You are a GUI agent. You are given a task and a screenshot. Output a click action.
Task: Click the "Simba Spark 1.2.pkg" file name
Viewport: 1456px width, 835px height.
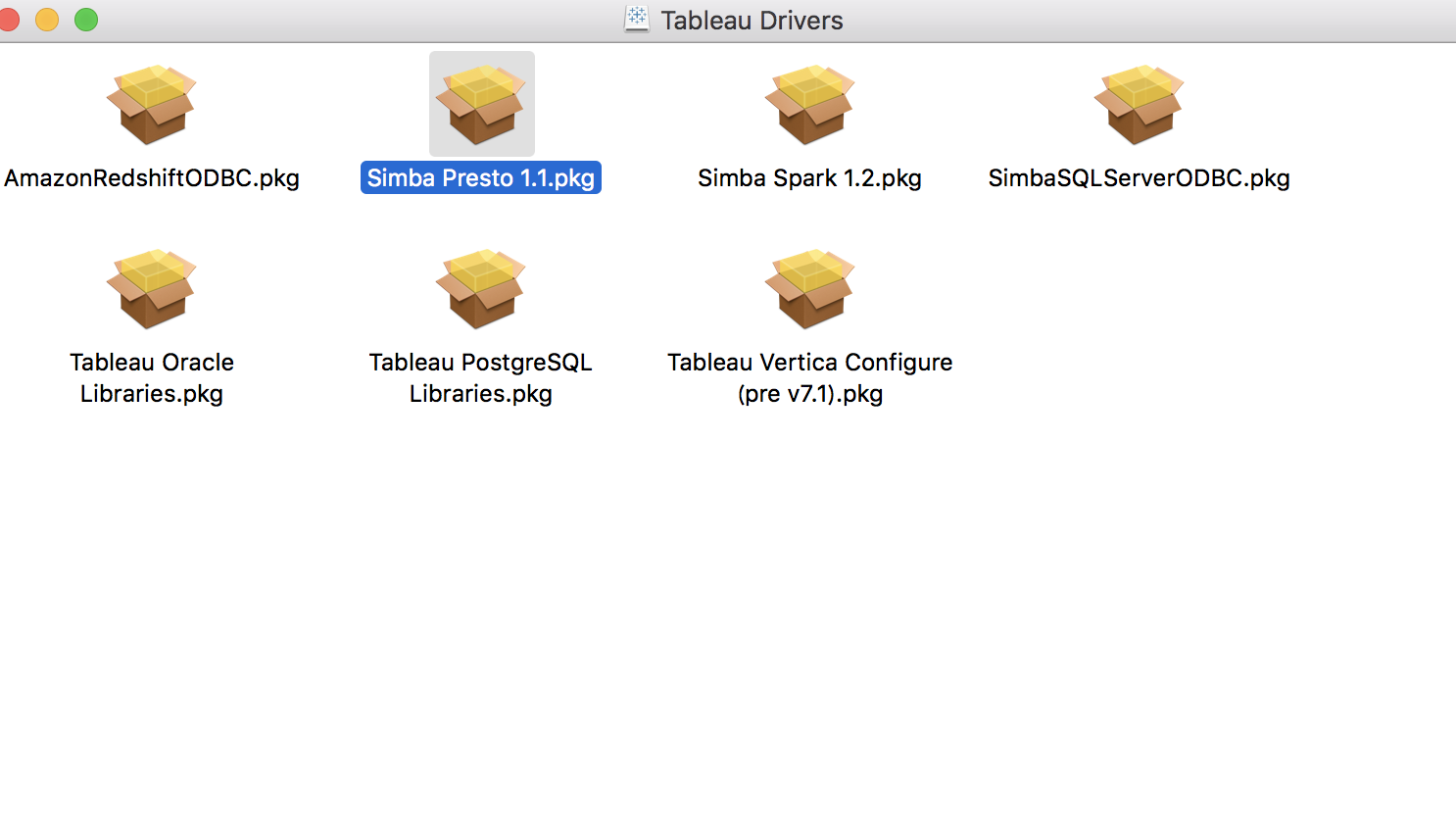coord(810,178)
